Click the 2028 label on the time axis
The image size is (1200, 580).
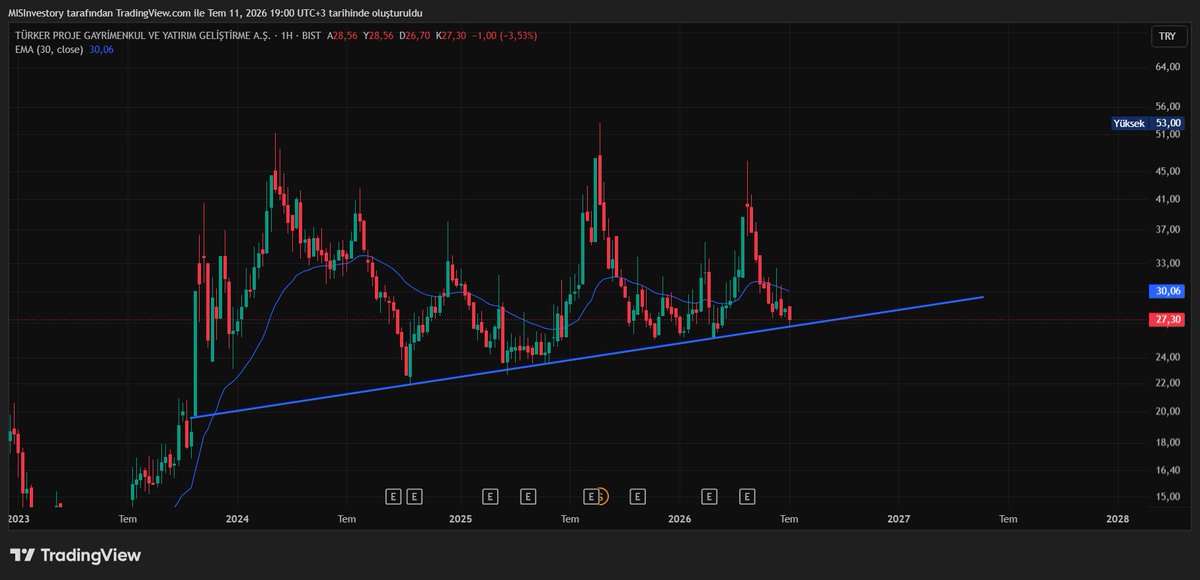pos(1118,519)
